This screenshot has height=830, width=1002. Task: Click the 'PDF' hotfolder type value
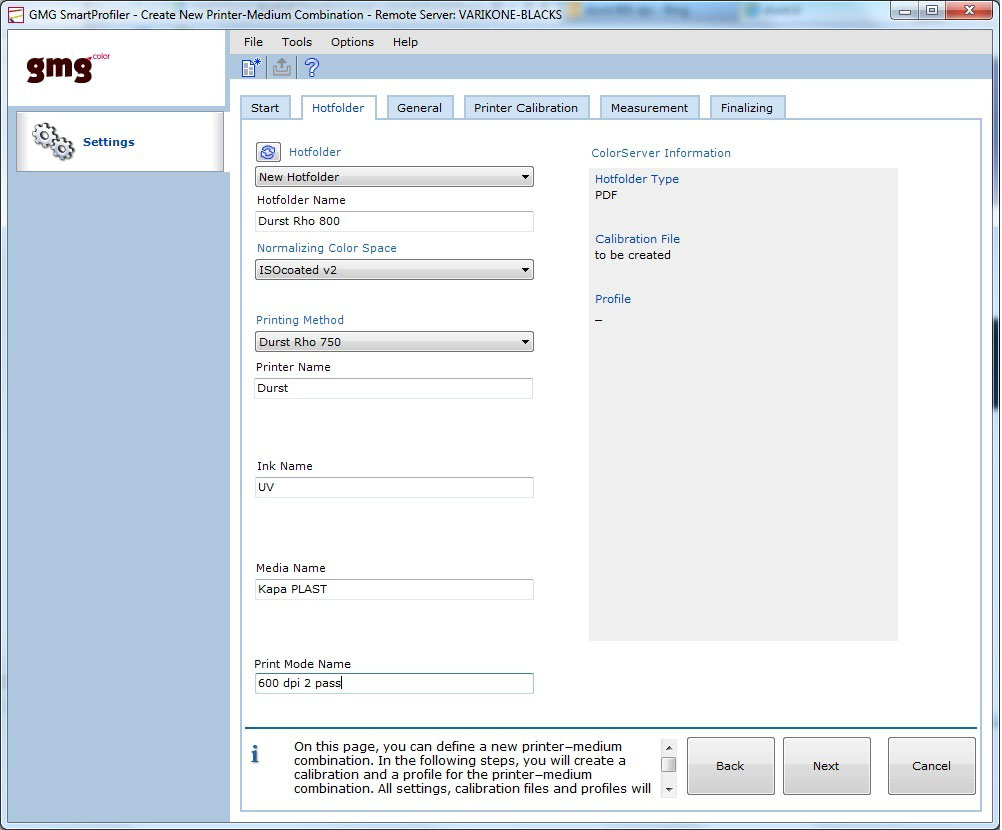pyautogui.click(x=606, y=195)
